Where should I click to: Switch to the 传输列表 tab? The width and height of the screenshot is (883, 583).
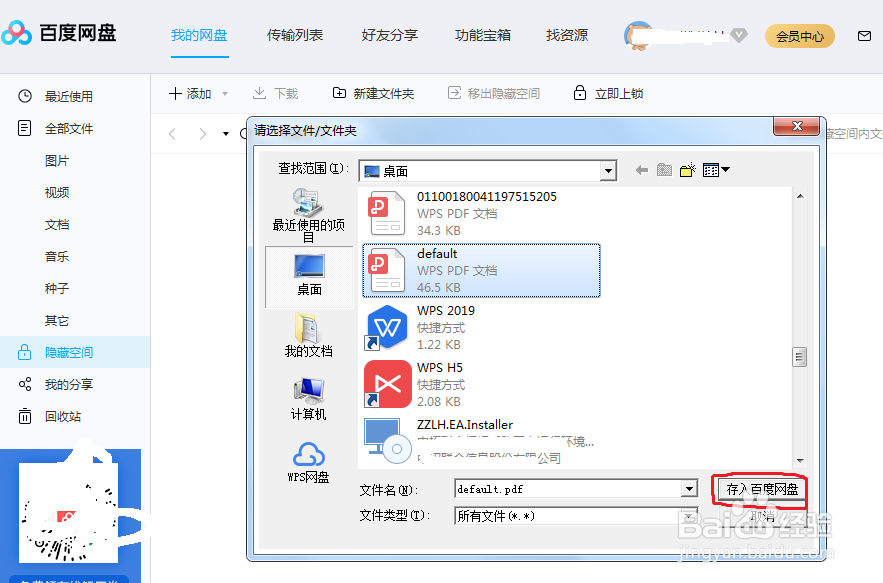pos(295,35)
